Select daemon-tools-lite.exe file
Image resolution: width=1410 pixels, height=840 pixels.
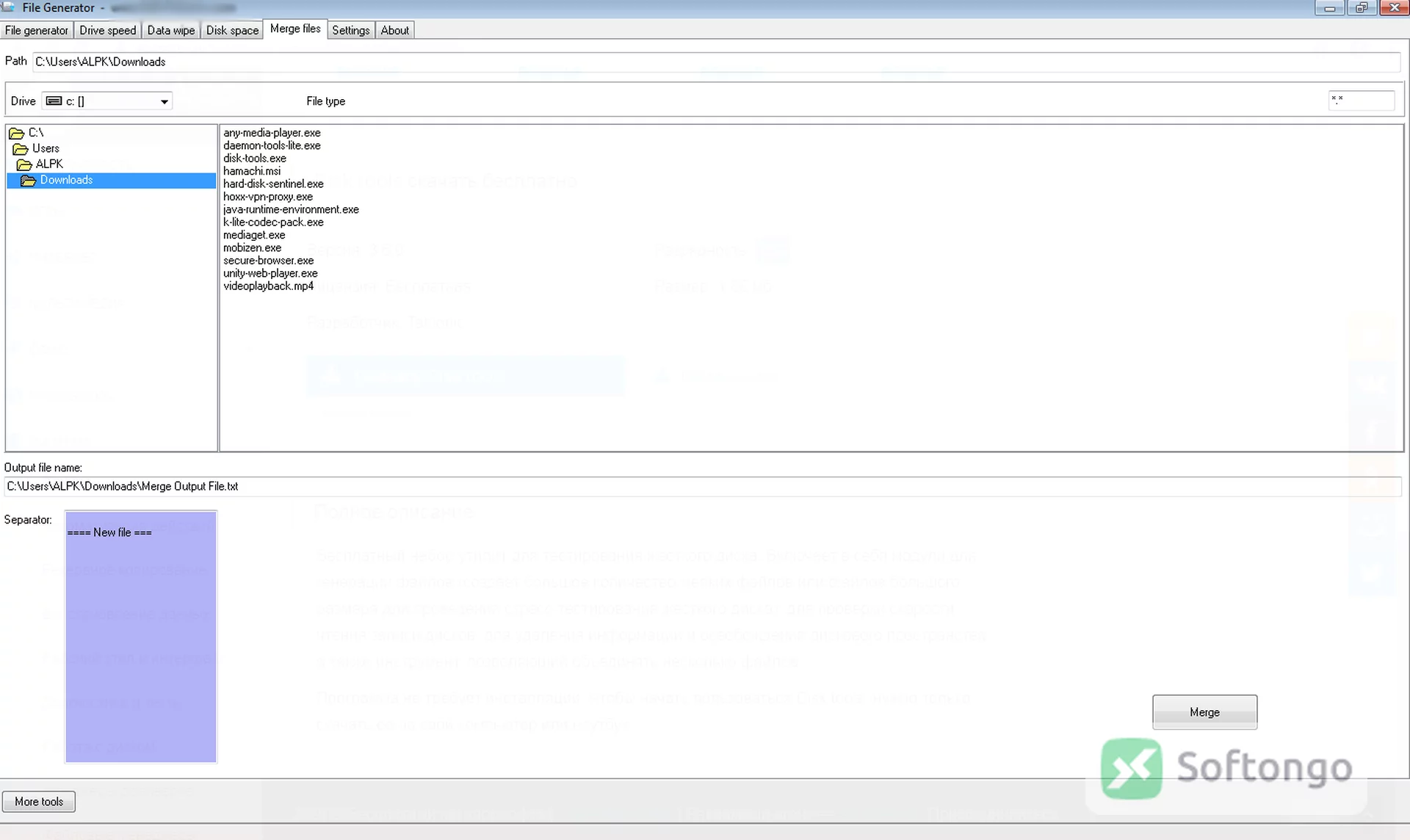(x=272, y=145)
